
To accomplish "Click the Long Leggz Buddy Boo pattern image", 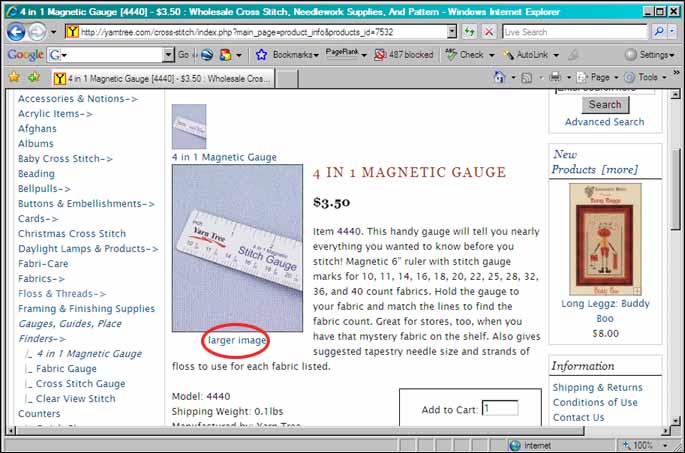I will click(605, 239).
